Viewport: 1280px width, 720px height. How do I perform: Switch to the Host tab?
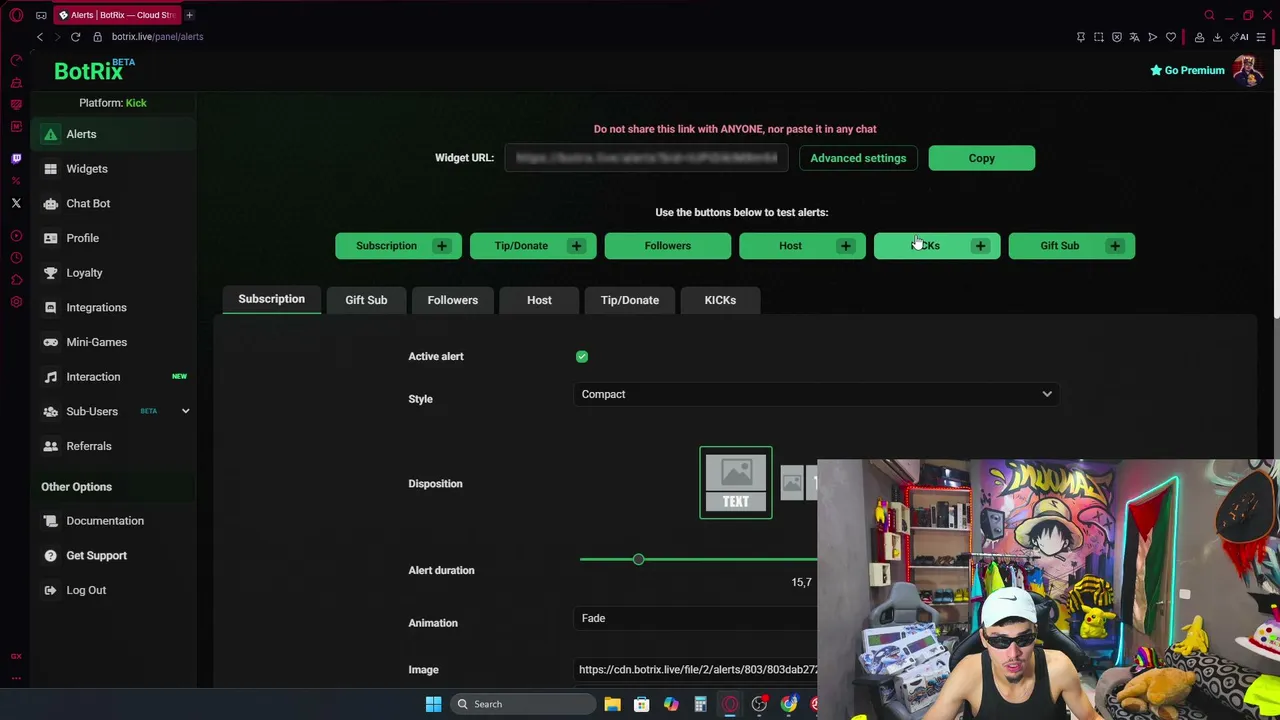click(539, 300)
